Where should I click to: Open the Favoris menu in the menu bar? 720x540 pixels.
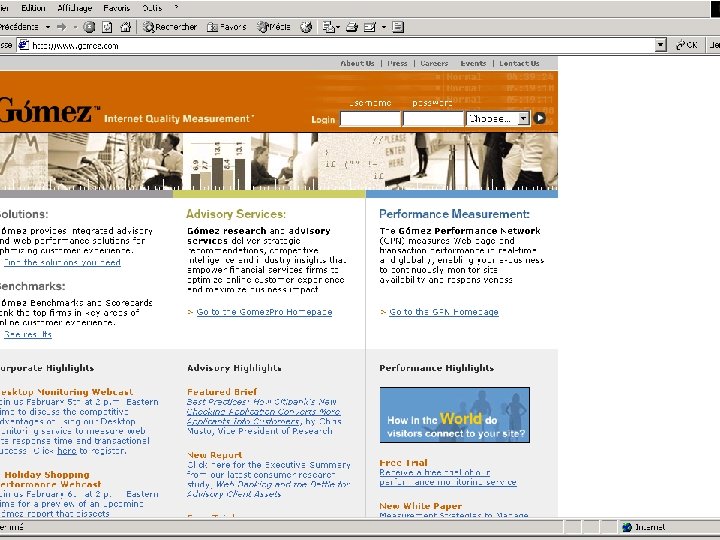pyautogui.click(x=117, y=8)
